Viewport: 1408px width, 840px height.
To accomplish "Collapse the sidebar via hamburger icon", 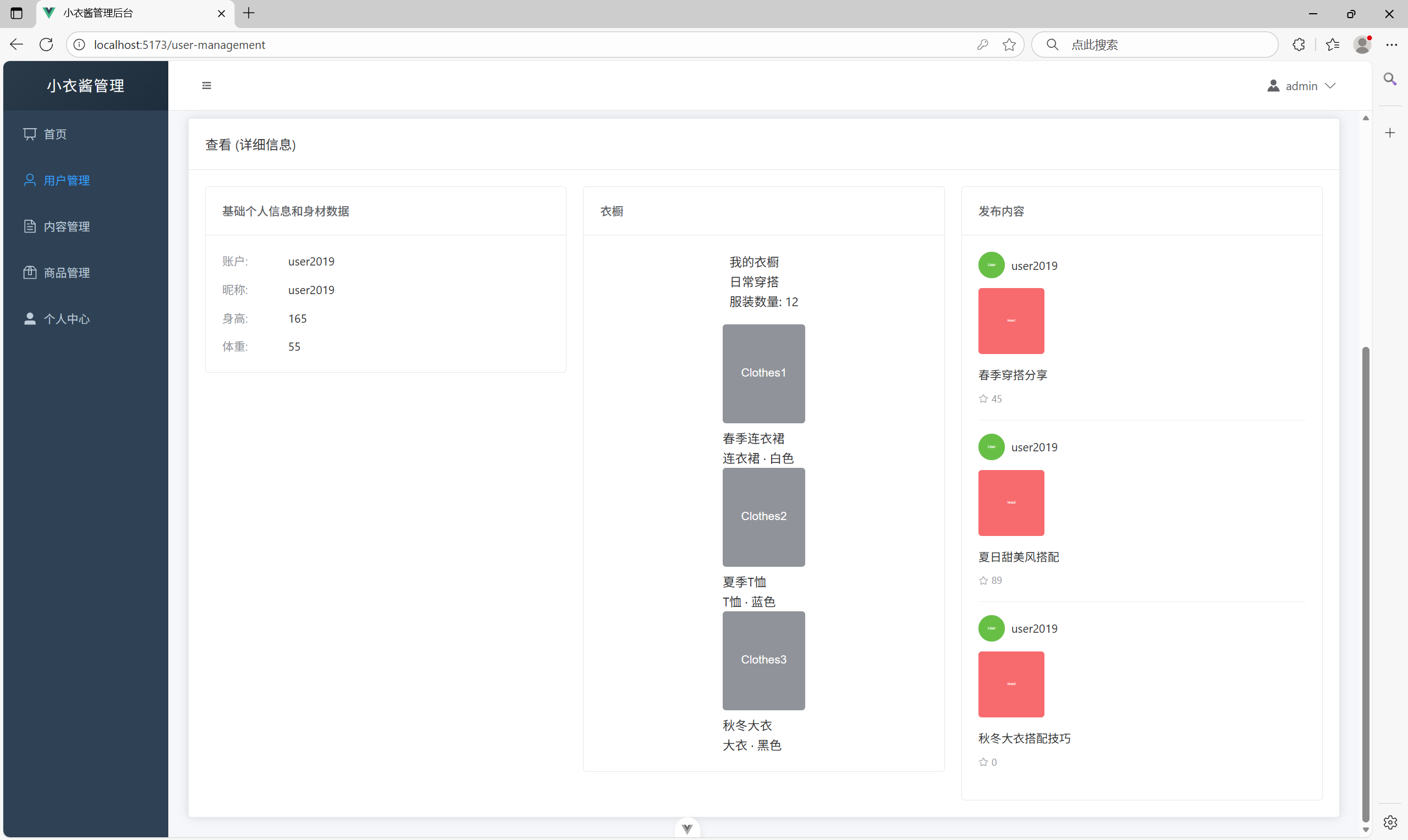I will 207,85.
